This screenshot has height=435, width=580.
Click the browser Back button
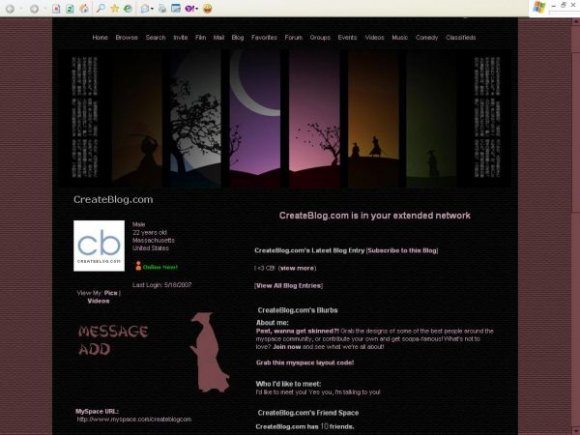point(10,9)
